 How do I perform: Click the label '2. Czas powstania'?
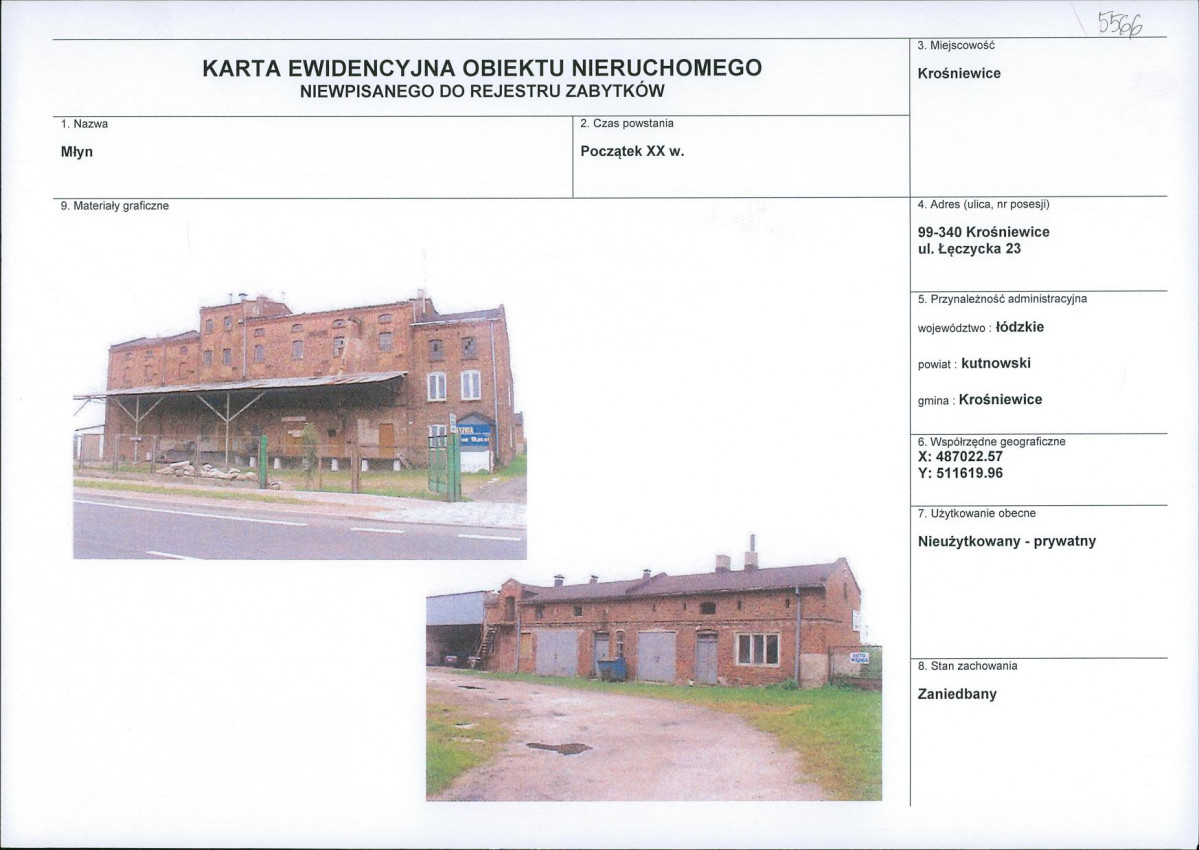pyautogui.click(x=627, y=123)
